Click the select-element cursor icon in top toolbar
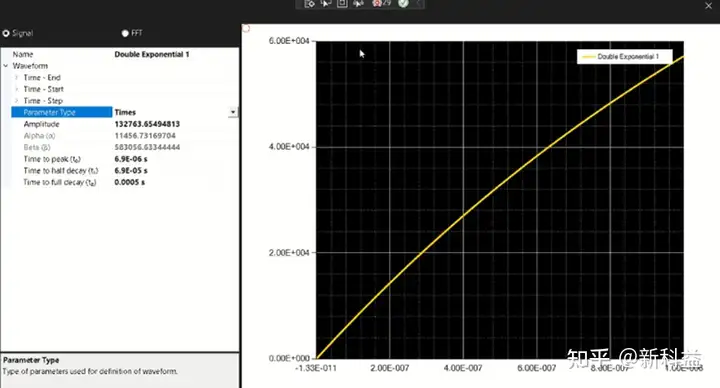This screenshot has width=720, height=388. [x=326, y=4]
